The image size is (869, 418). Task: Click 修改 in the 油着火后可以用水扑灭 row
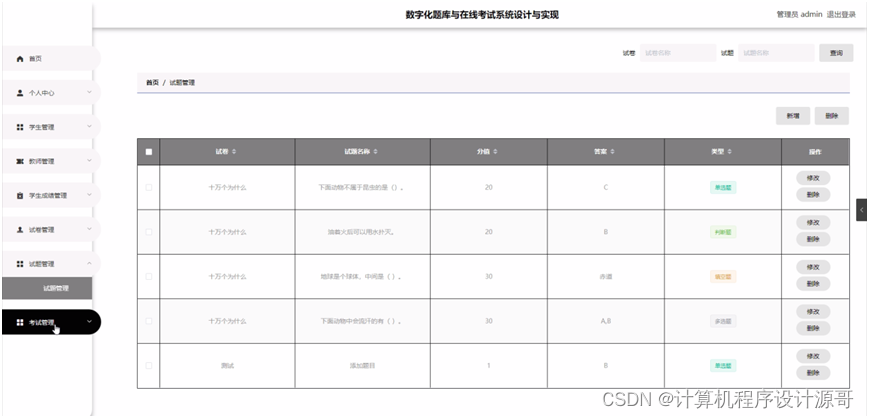(x=813, y=222)
